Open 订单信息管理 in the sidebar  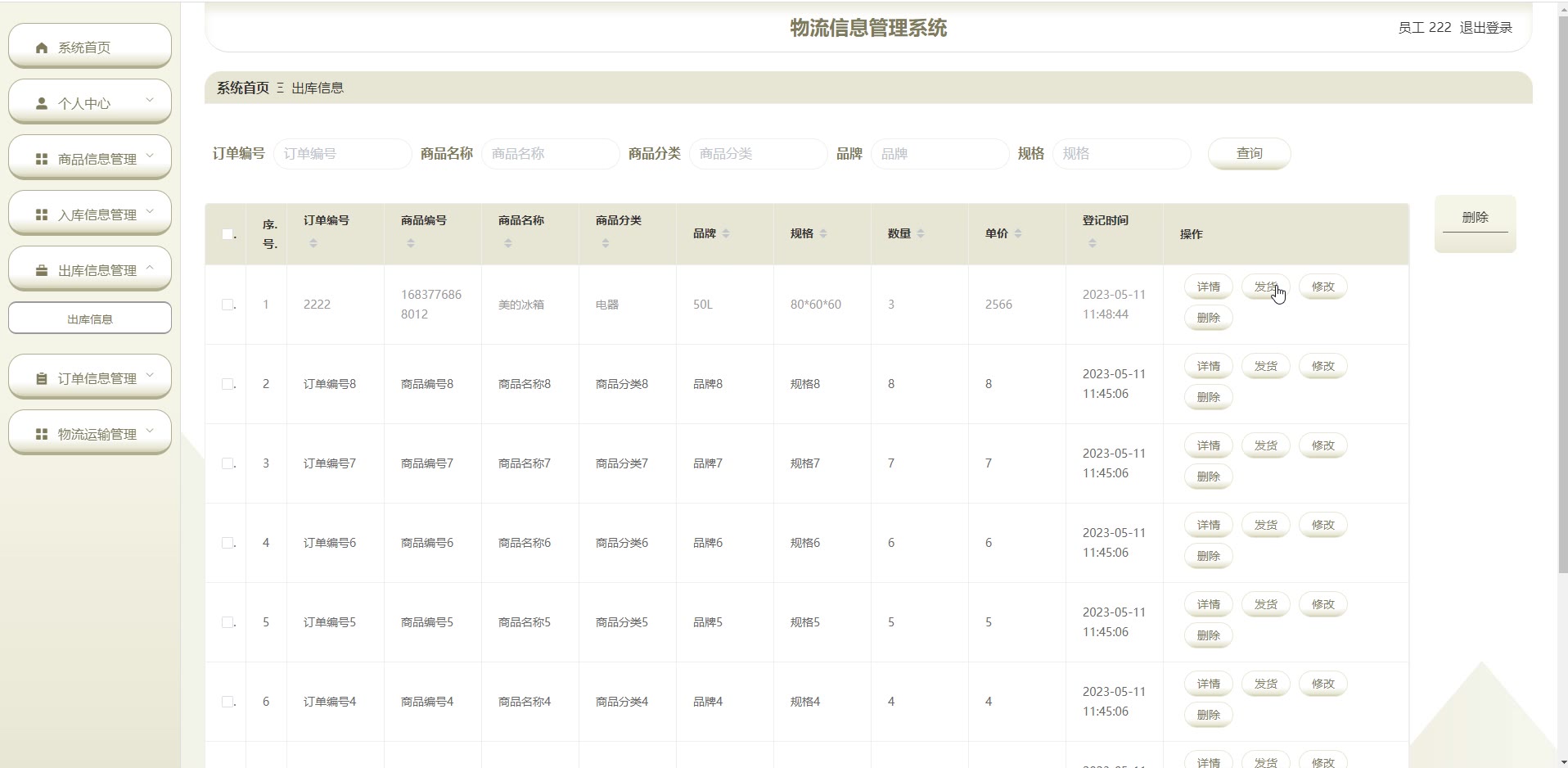[x=90, y=377]
